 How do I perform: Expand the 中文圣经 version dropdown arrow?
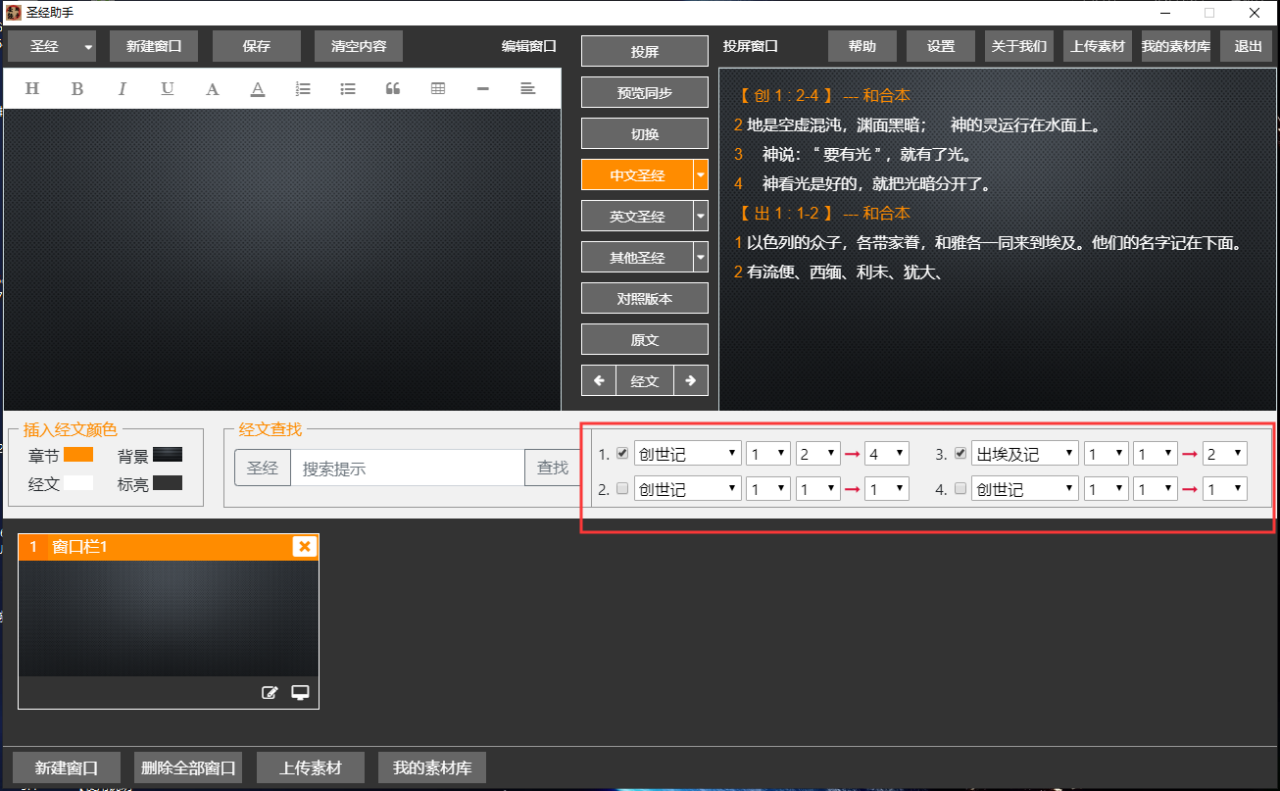700,175
